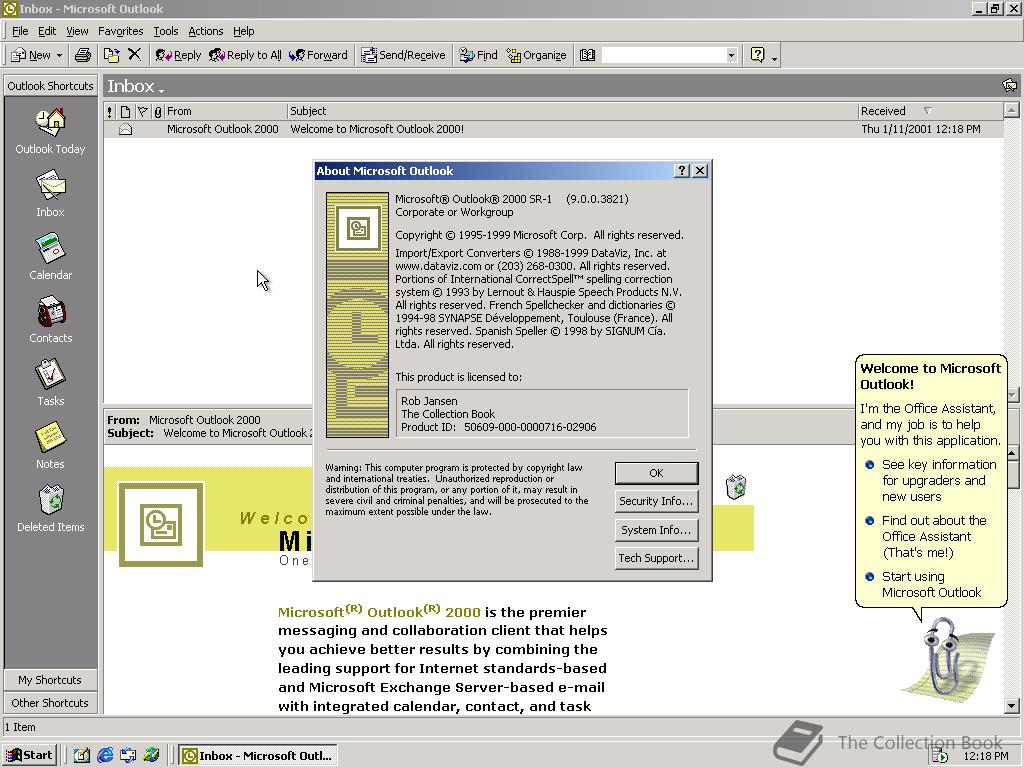Open the Tasks shortcut
Image resolution: width=1024 pixels, height=768 pixels.
[x=50, y=383]
